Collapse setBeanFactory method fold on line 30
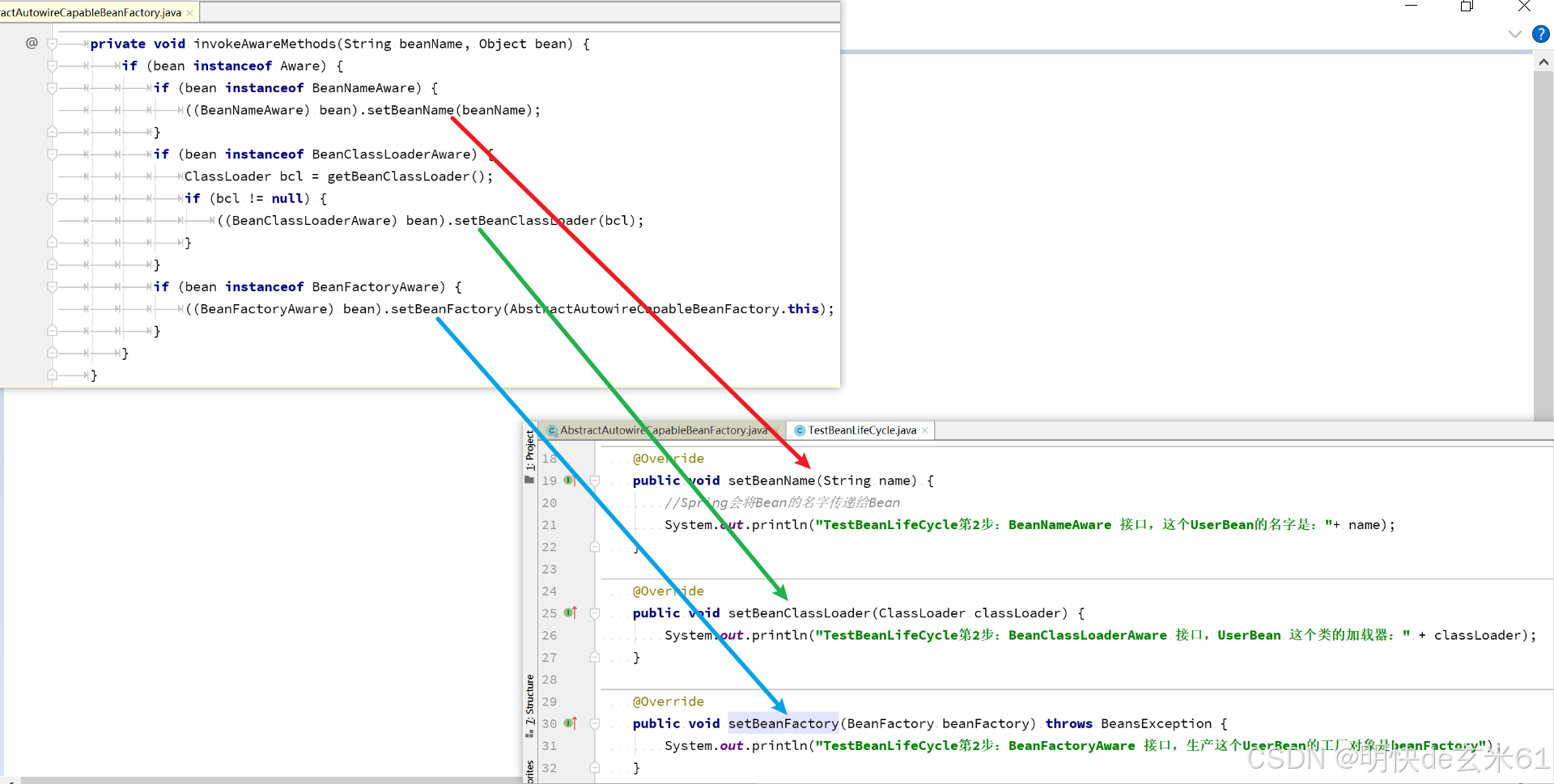This screenshot has width=1554, height=784. coord(595,723)
